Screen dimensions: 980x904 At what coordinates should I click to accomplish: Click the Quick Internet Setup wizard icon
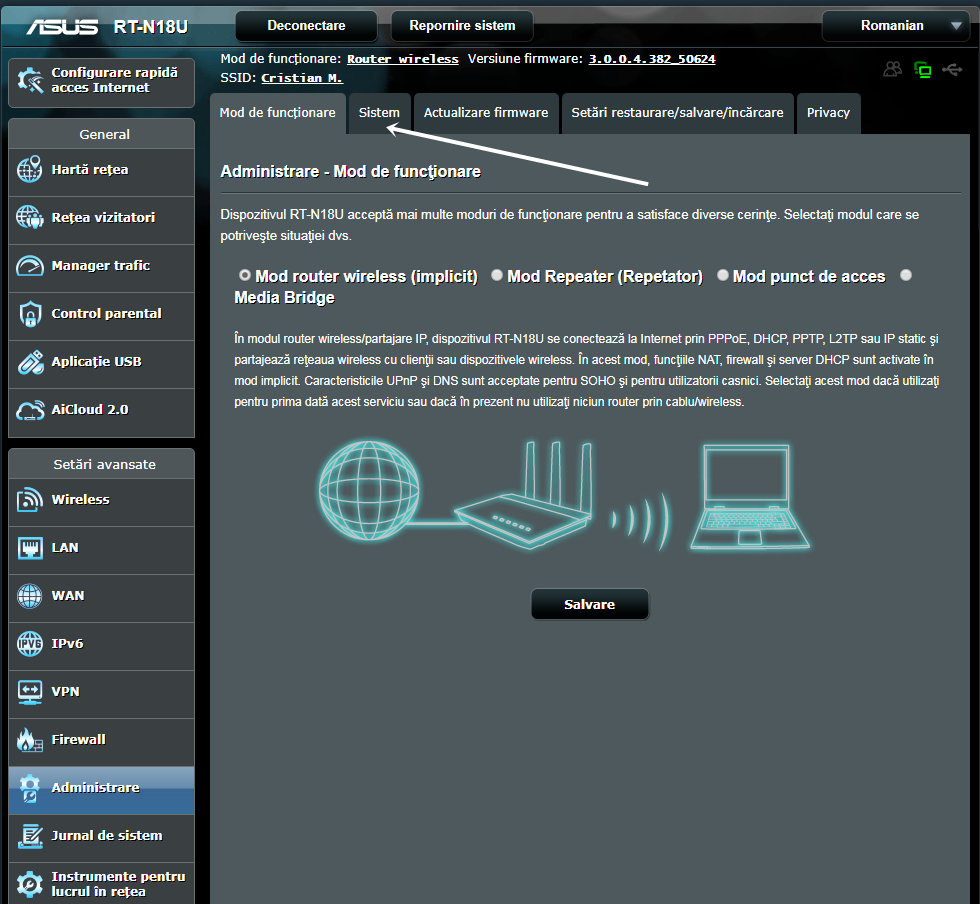(x=29, y=80)
